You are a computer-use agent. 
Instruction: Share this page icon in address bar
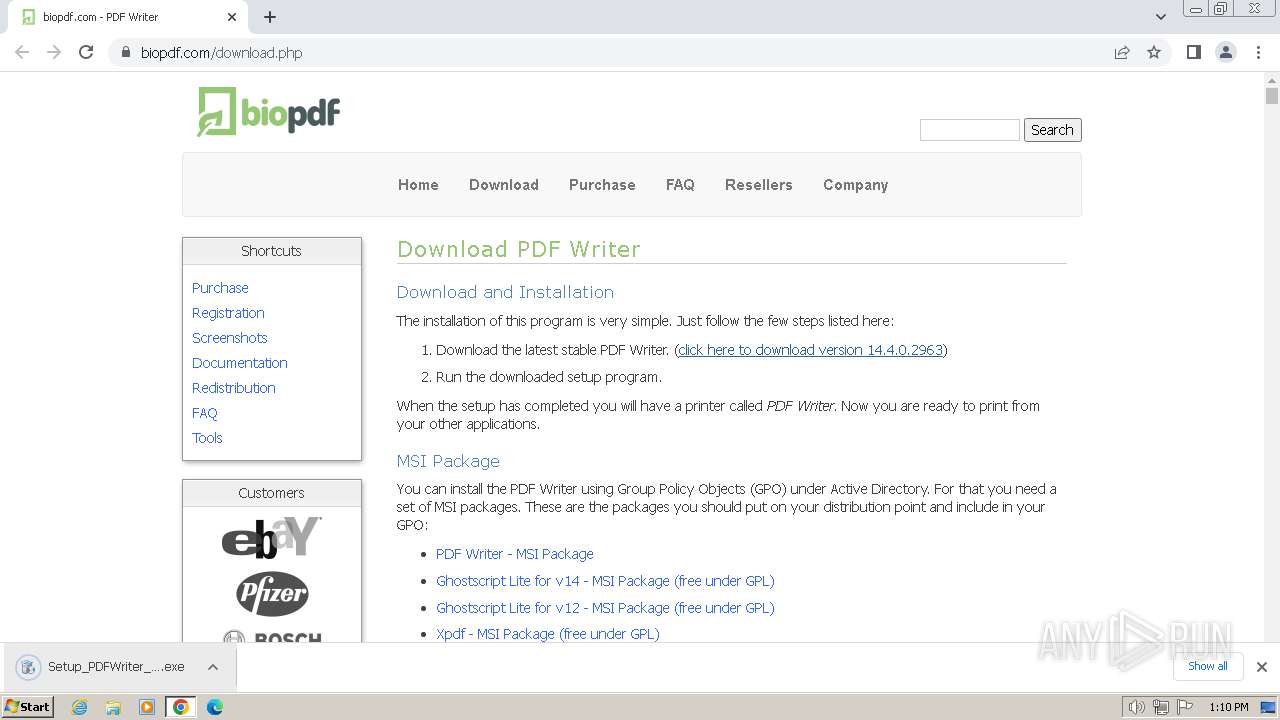[1122, 52]
